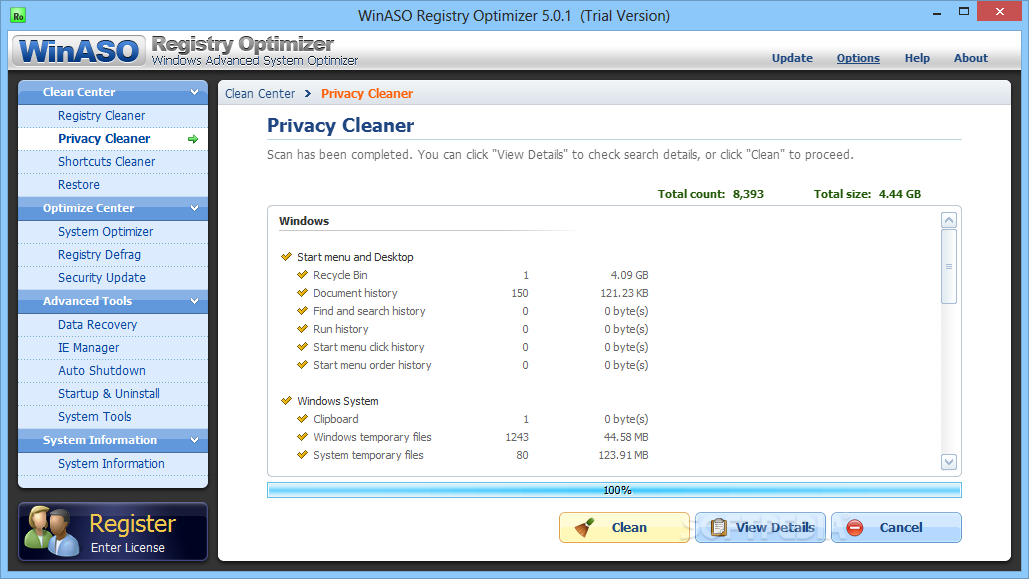
Task: Open System Optimizer in sidebar
Action: [x=113, y=232]
